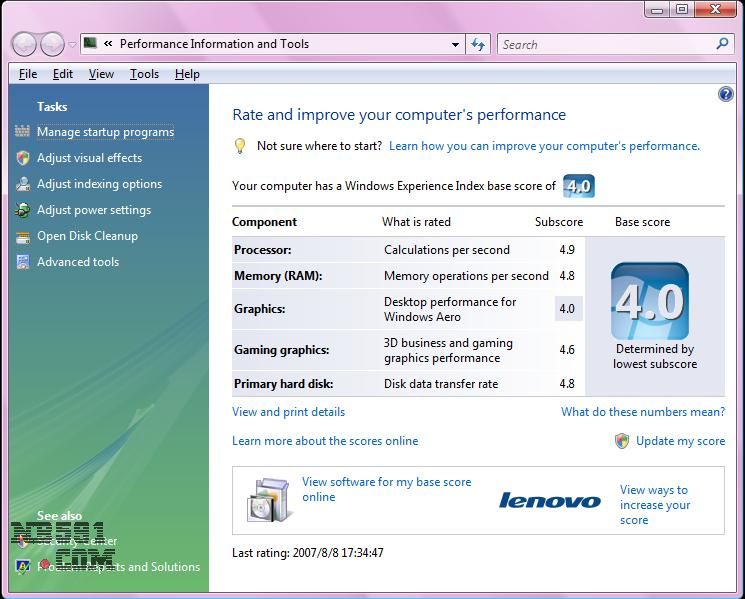745x599 pixels.
Task: Click the software box icon in the Lenovo panel
Action: (x=267, y=501)
